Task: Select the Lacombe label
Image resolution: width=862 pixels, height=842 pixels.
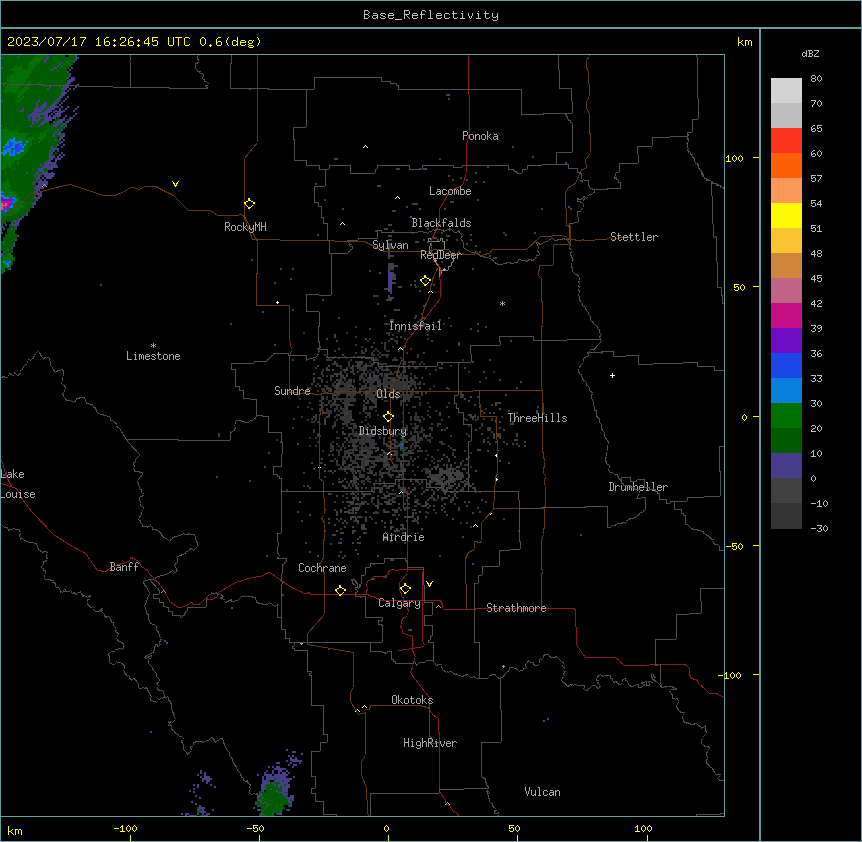Action: [450, 191]
